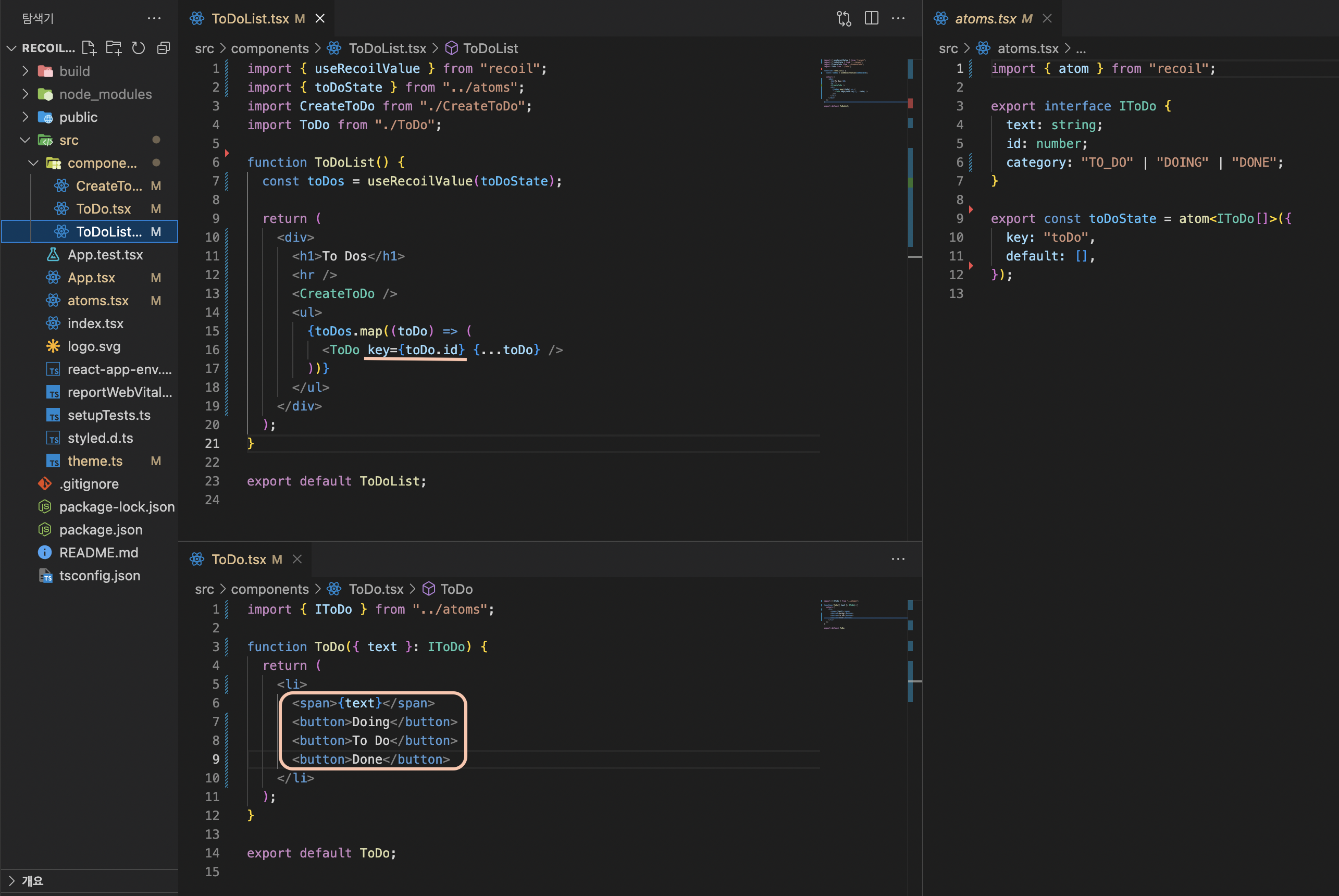Refresh the explorer file tree

138,48
